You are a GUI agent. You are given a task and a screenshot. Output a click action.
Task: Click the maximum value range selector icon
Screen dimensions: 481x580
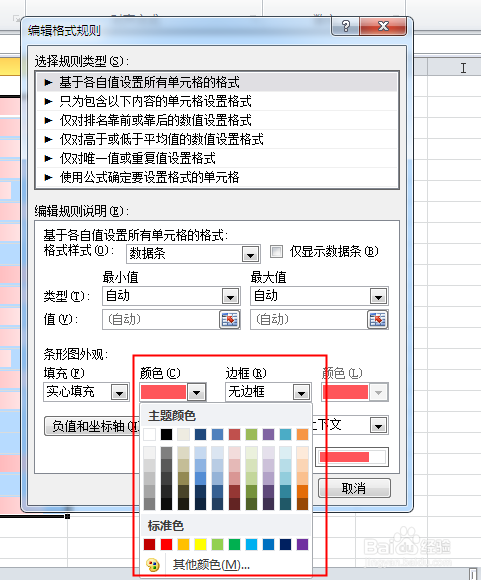click(377, 320)
